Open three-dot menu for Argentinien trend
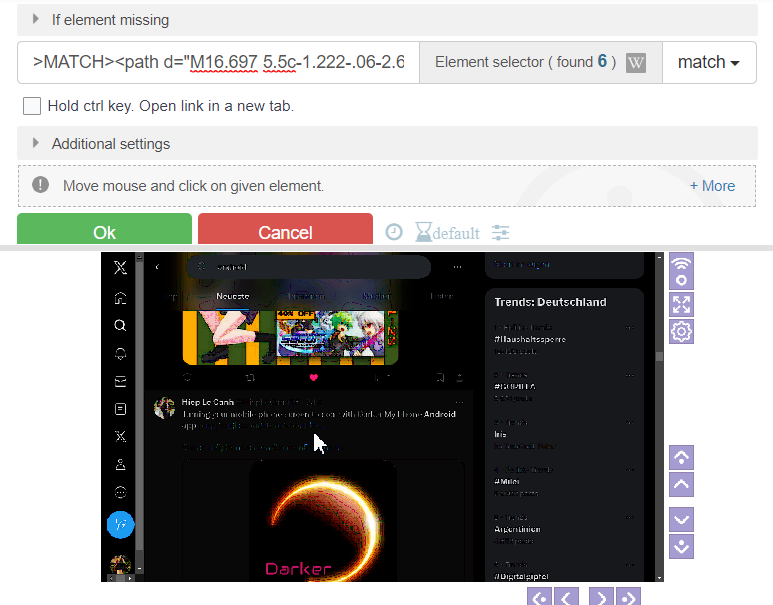Screen dimensions: 773x605 [x=630, y=517]
